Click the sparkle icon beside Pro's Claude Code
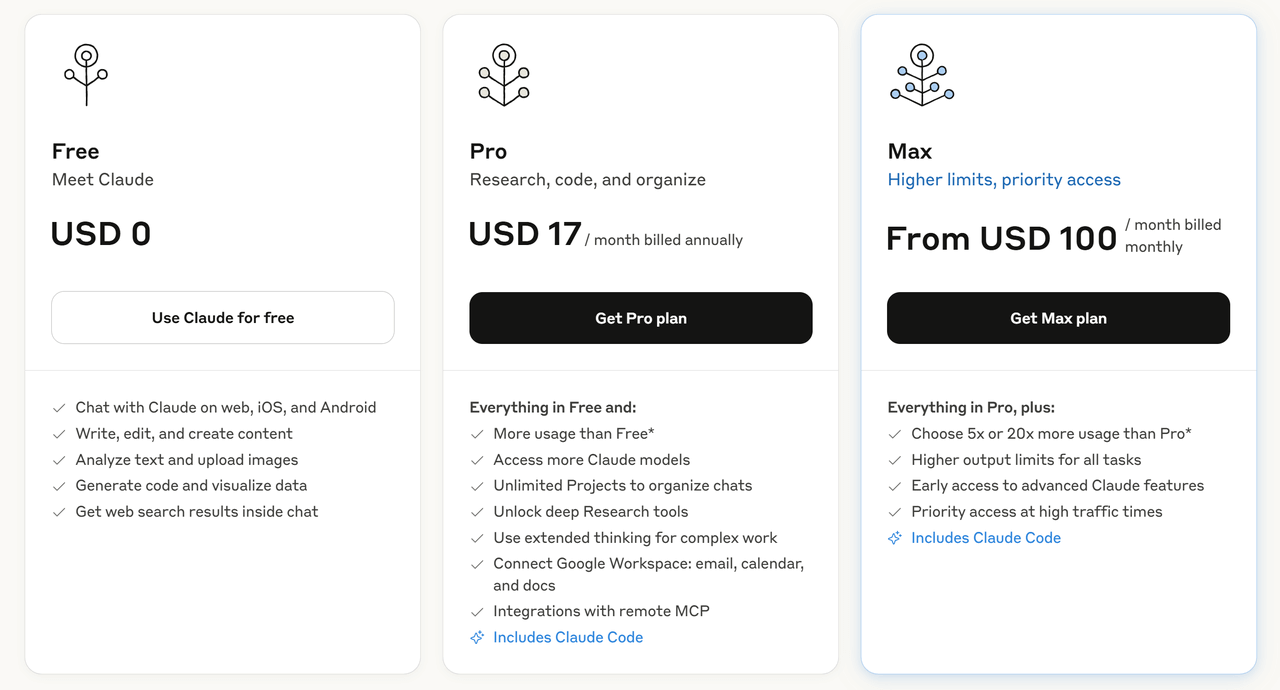 pyautogui.click(x=477, y=638)
